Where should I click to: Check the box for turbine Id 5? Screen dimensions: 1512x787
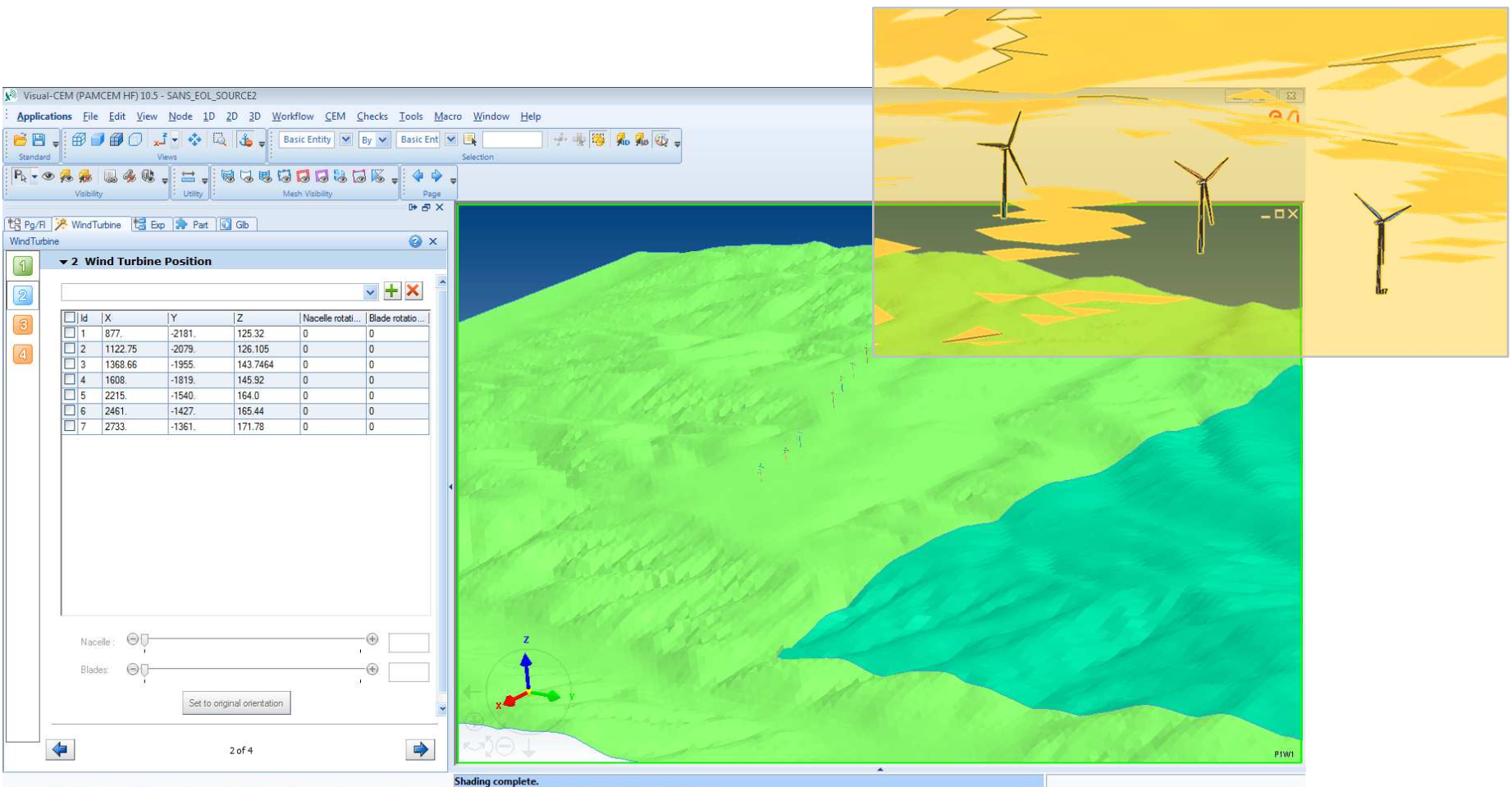70,395
